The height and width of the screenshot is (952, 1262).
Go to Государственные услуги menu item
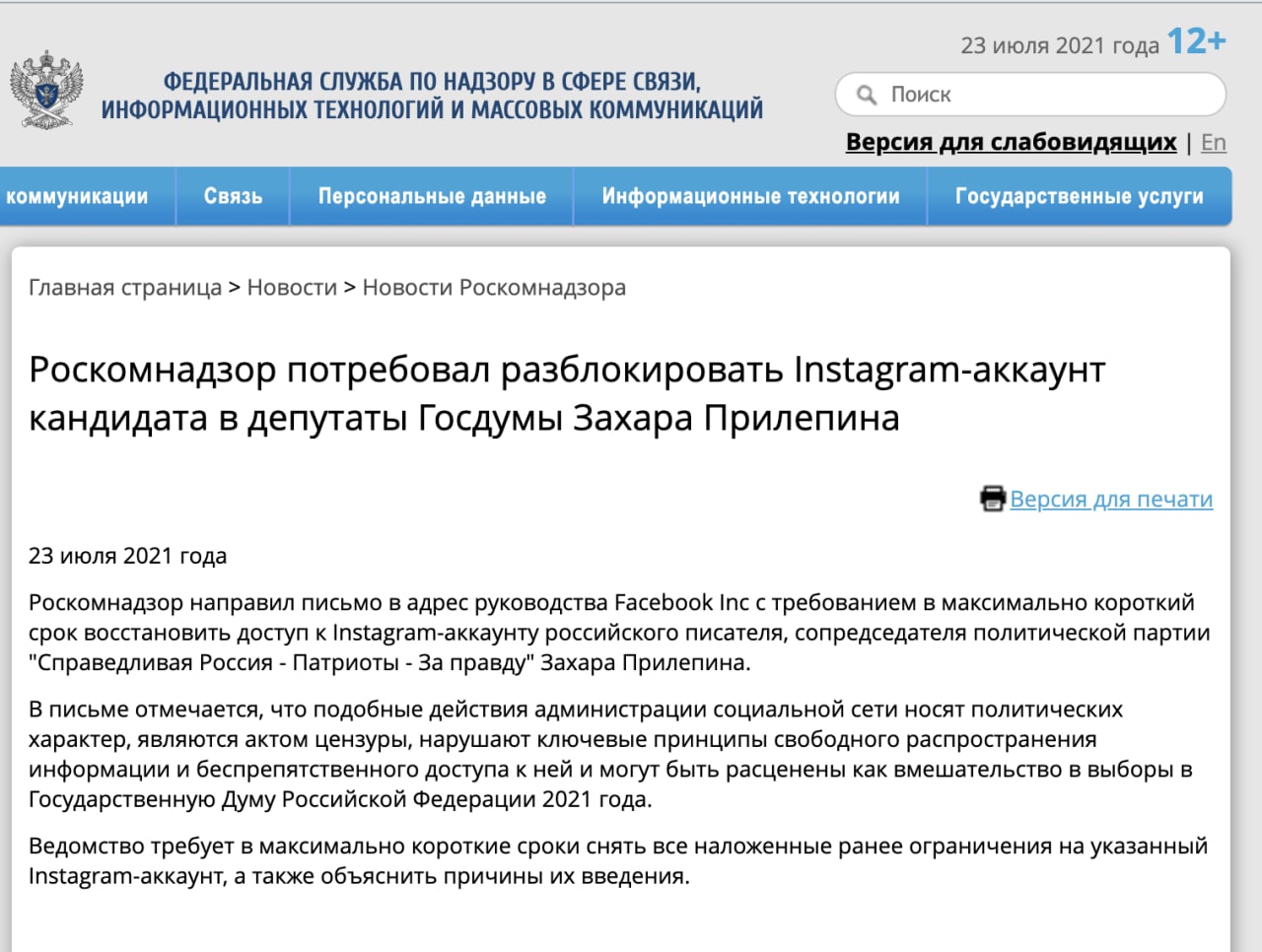(x=1080, y=196)
